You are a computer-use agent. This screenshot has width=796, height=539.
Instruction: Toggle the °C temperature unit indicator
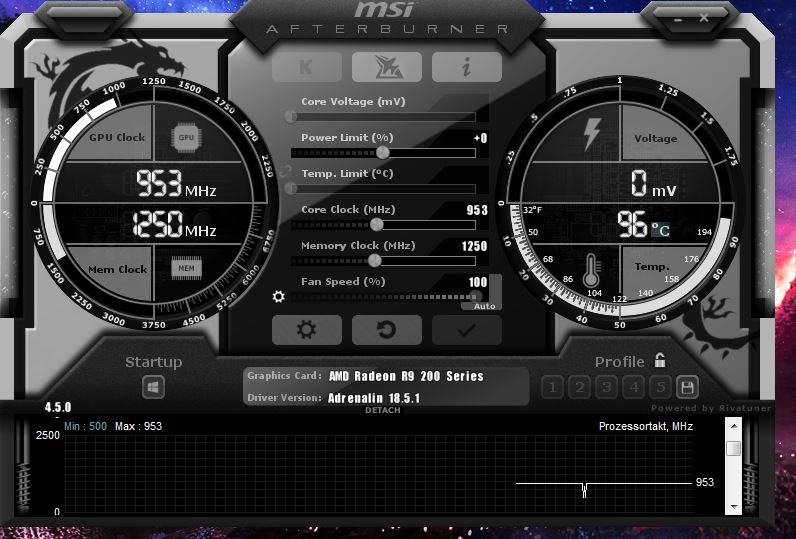[x=660, y=230]
